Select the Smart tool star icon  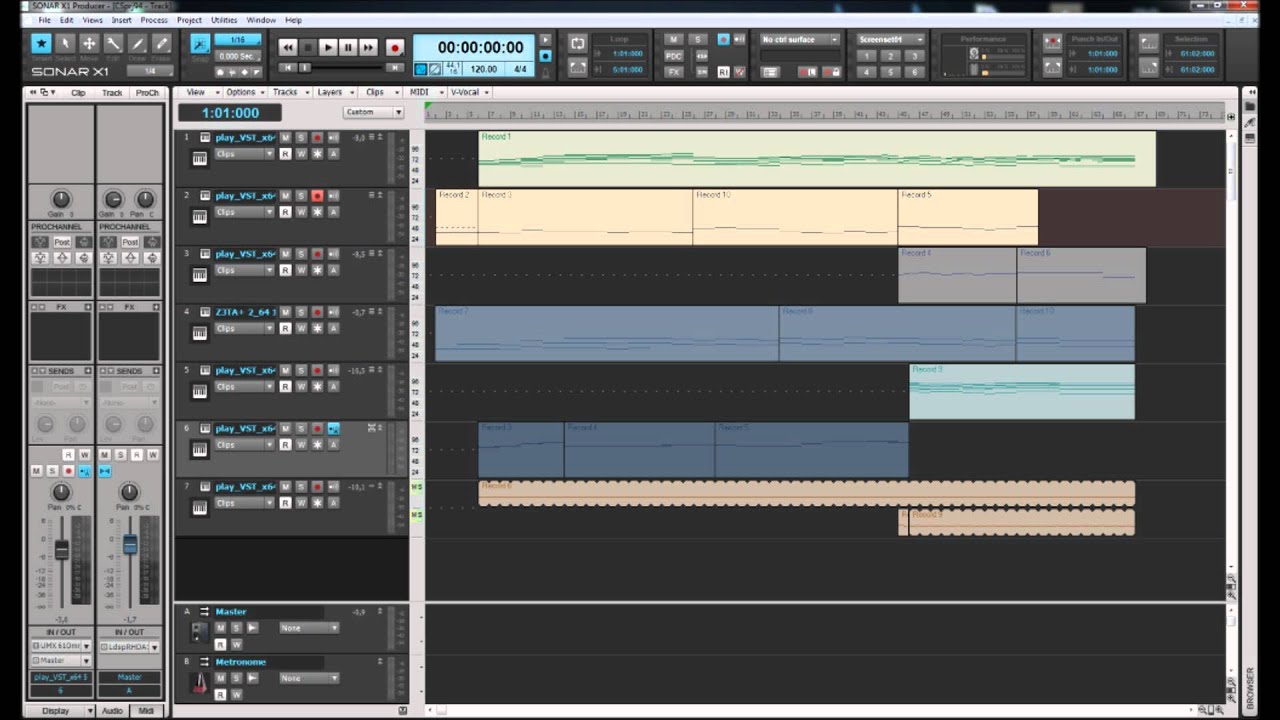click(41, 44)
